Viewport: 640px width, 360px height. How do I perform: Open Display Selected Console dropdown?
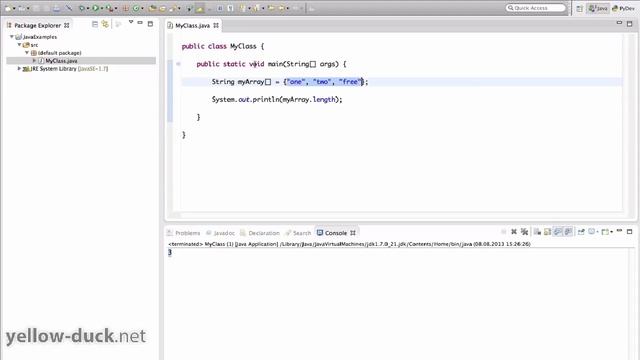pos(598,232)
